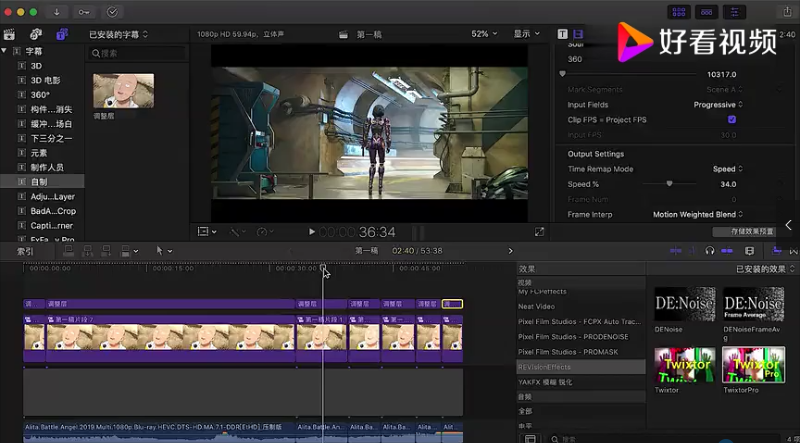Click the share export icon
The height and width of the screenshot is (443, 800).
(788, 12)
